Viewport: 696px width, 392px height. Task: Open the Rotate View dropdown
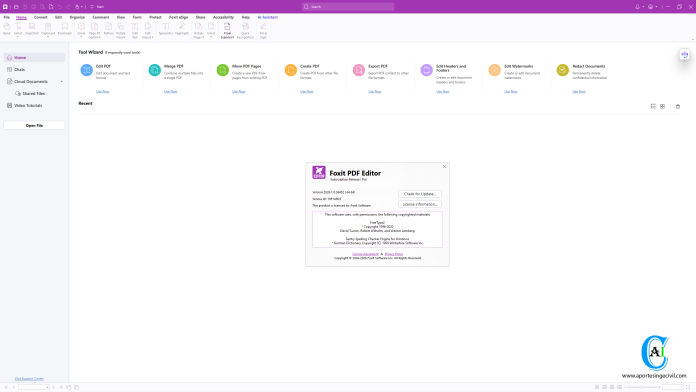[x=121, y=31]
